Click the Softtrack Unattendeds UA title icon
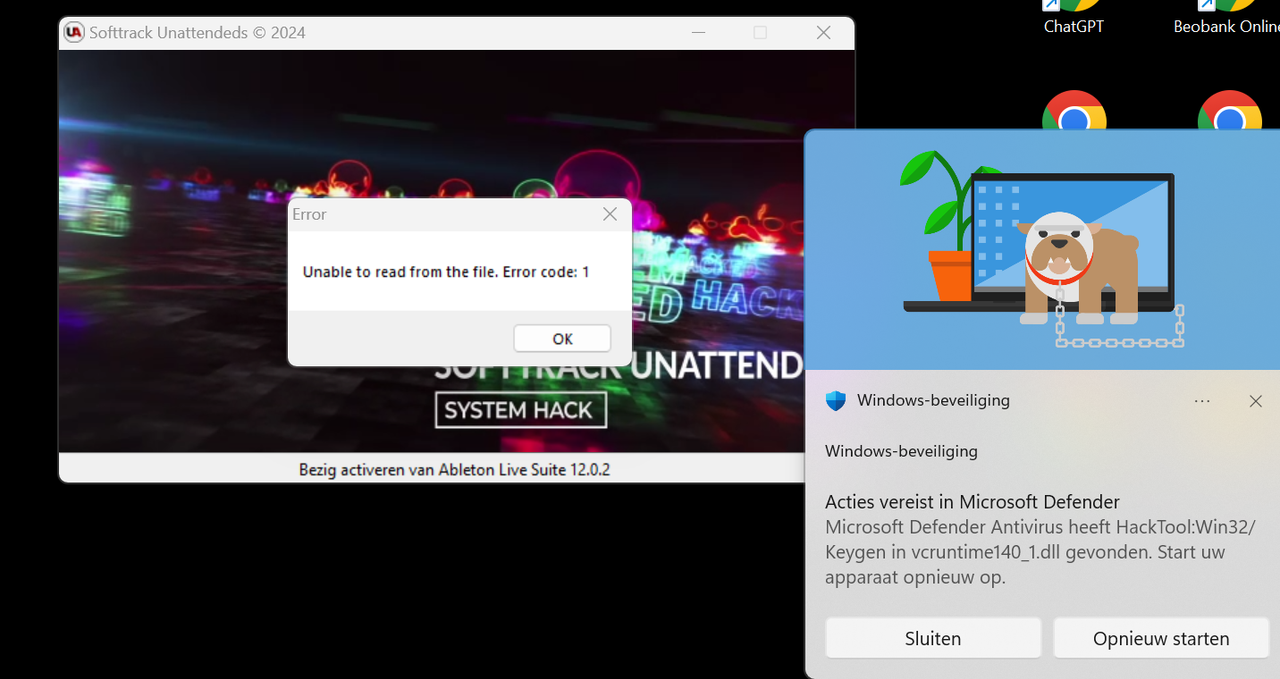The width and height of the screenshot is (1280, 679). click(74, 32)
